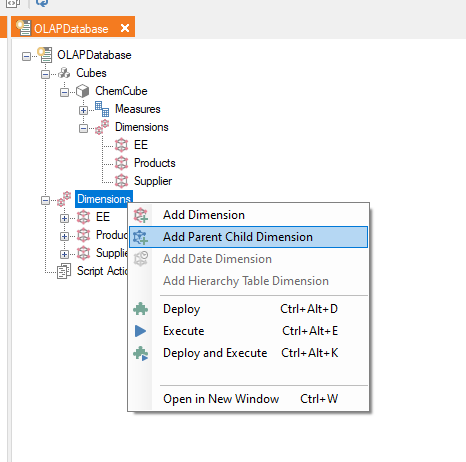The image size is (466, 462).
Task: Expand the Measures node
Action: (83, 110)
